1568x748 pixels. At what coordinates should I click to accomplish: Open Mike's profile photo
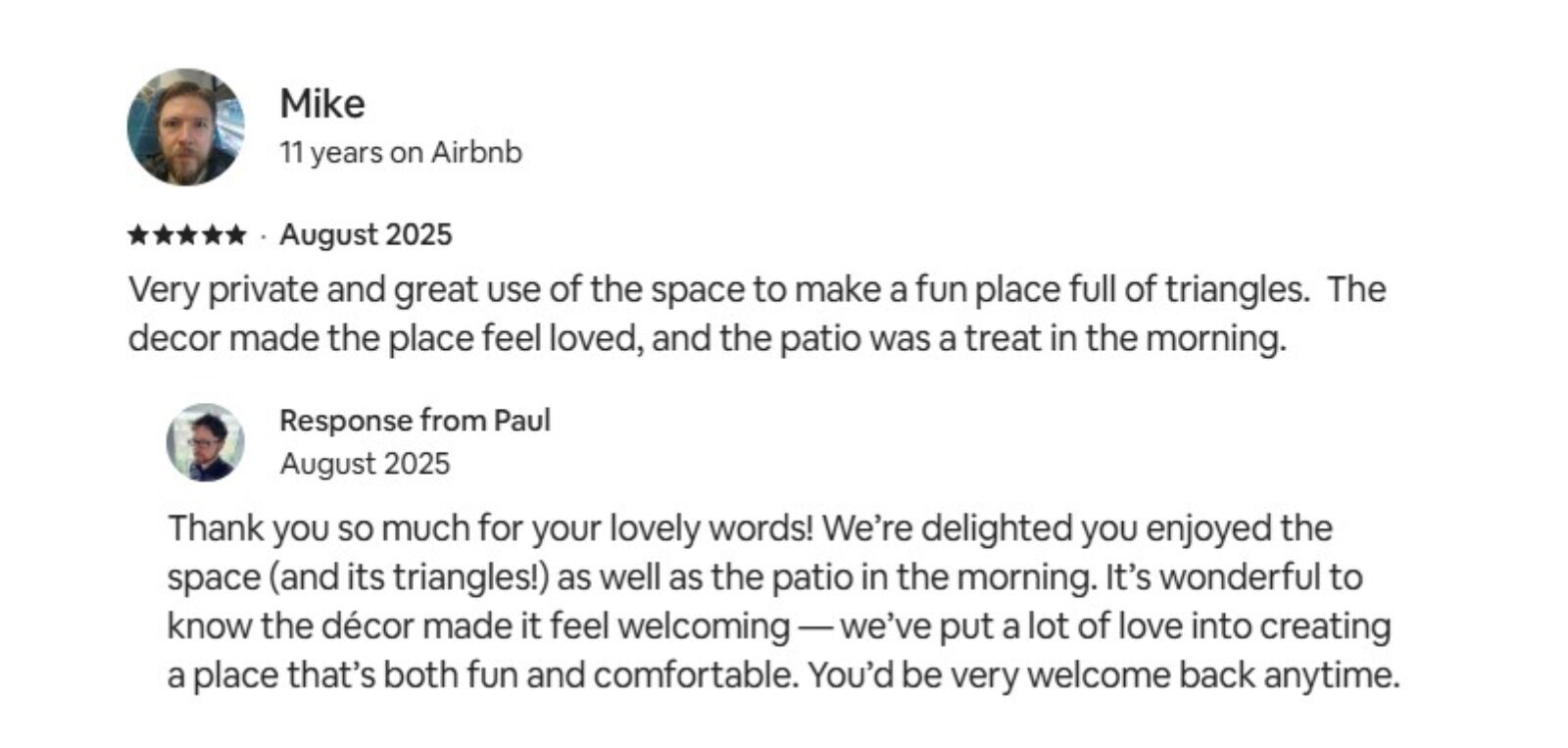pos(185,126)
